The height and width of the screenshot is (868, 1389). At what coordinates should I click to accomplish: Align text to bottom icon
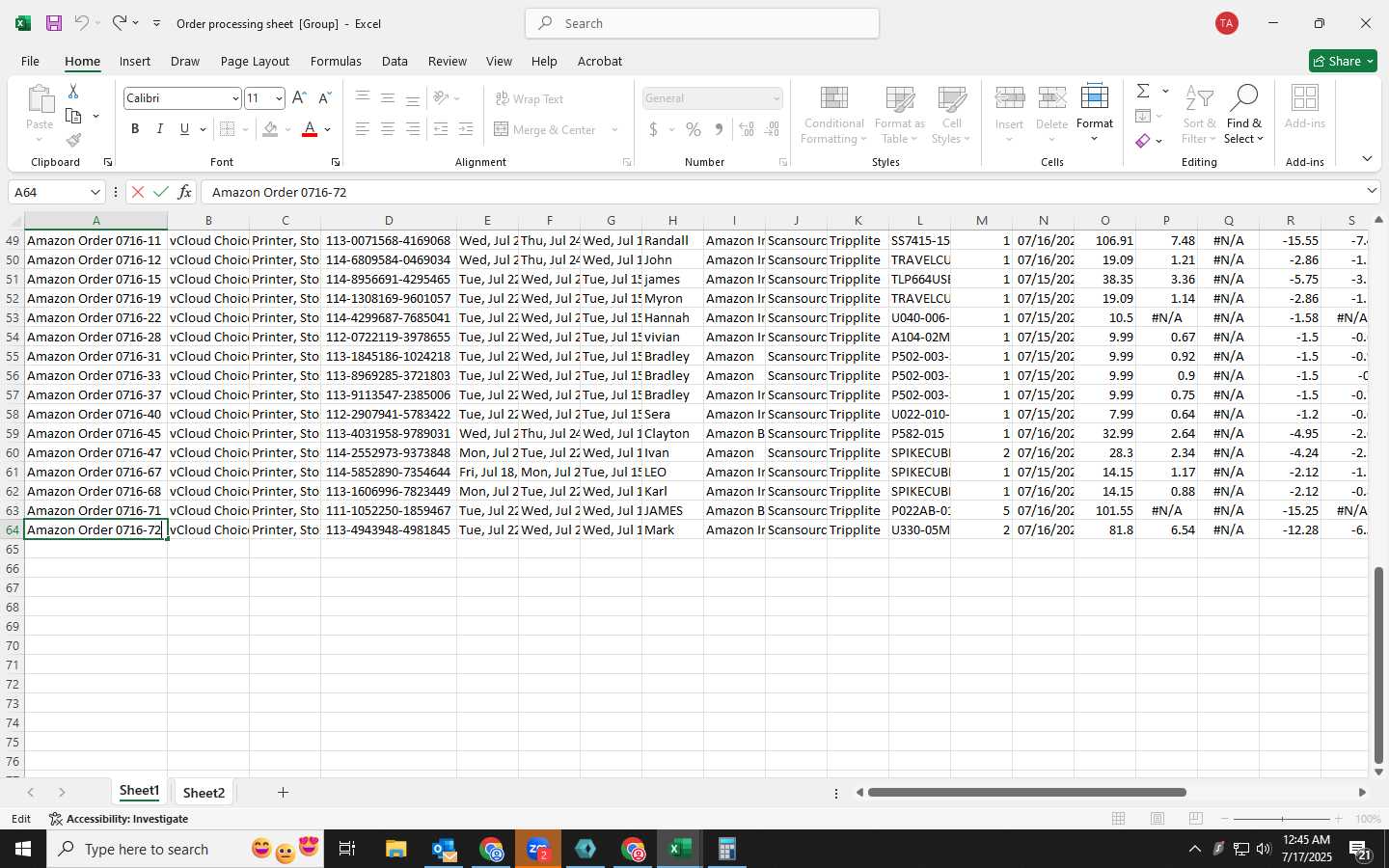tap(413, 97)
